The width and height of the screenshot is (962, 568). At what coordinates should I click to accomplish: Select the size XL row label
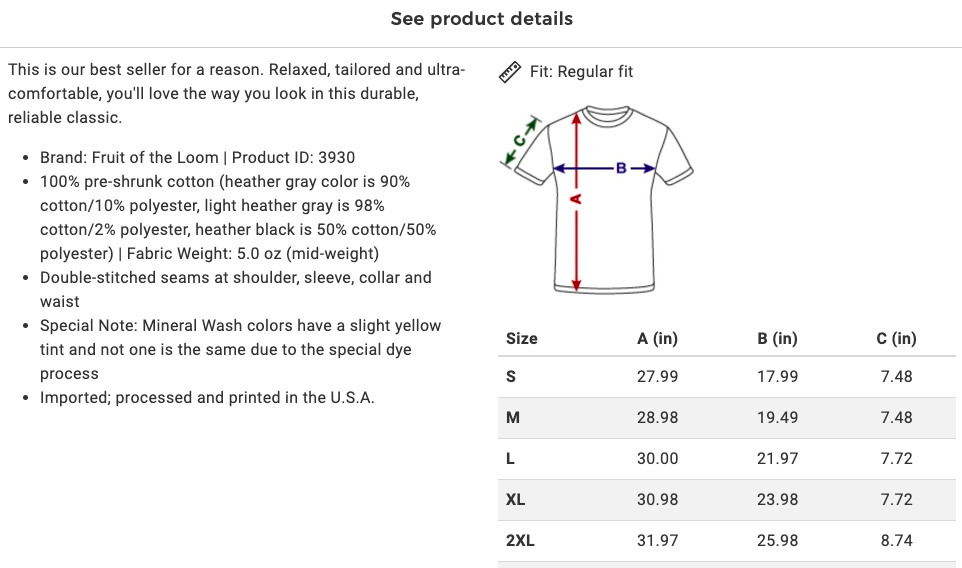click(516, 499)
